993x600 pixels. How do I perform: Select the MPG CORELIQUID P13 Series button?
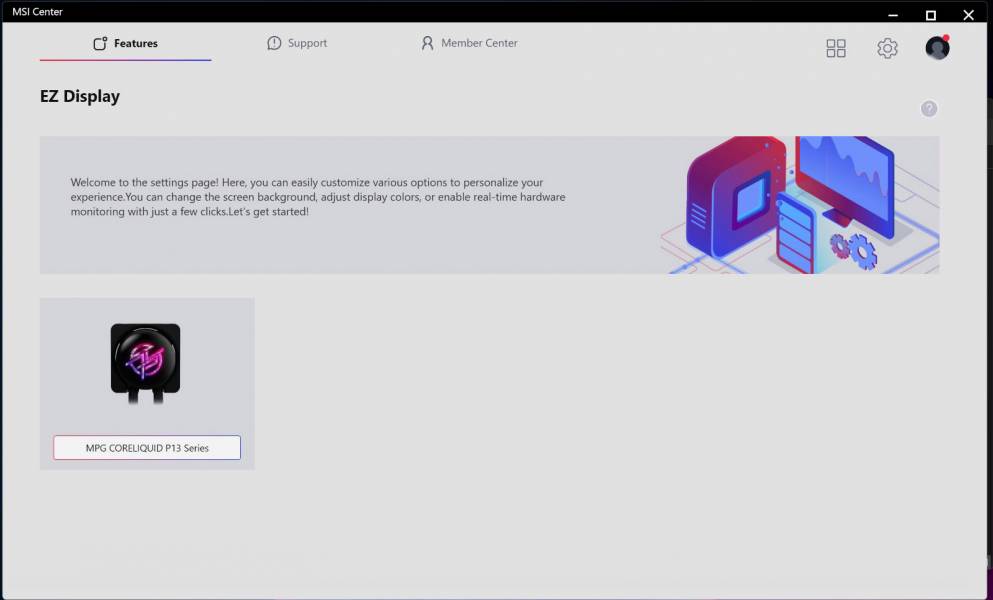click(x=147, y=448)
